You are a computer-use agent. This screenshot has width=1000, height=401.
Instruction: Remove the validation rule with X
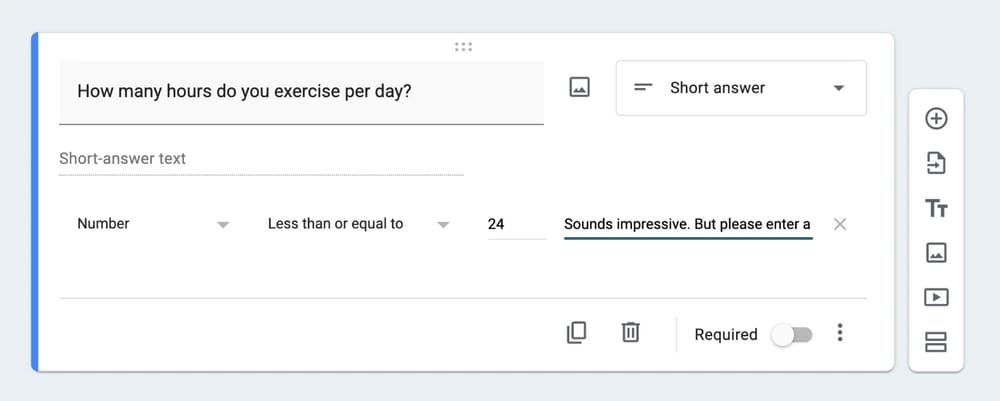[x=840, y=224]
